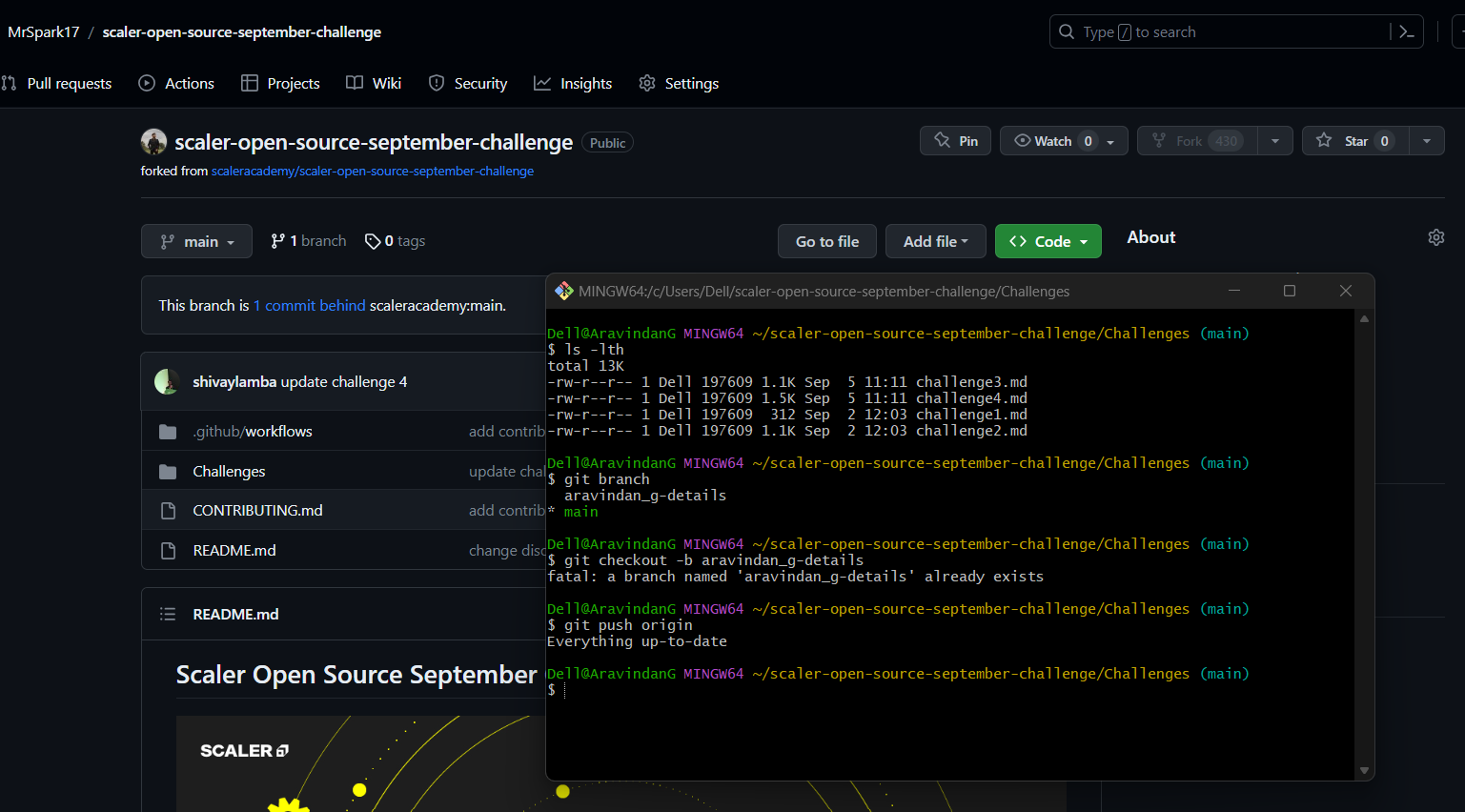
Task: Click shivaylamba's avatar in the commit row
Action: [167, 381]
